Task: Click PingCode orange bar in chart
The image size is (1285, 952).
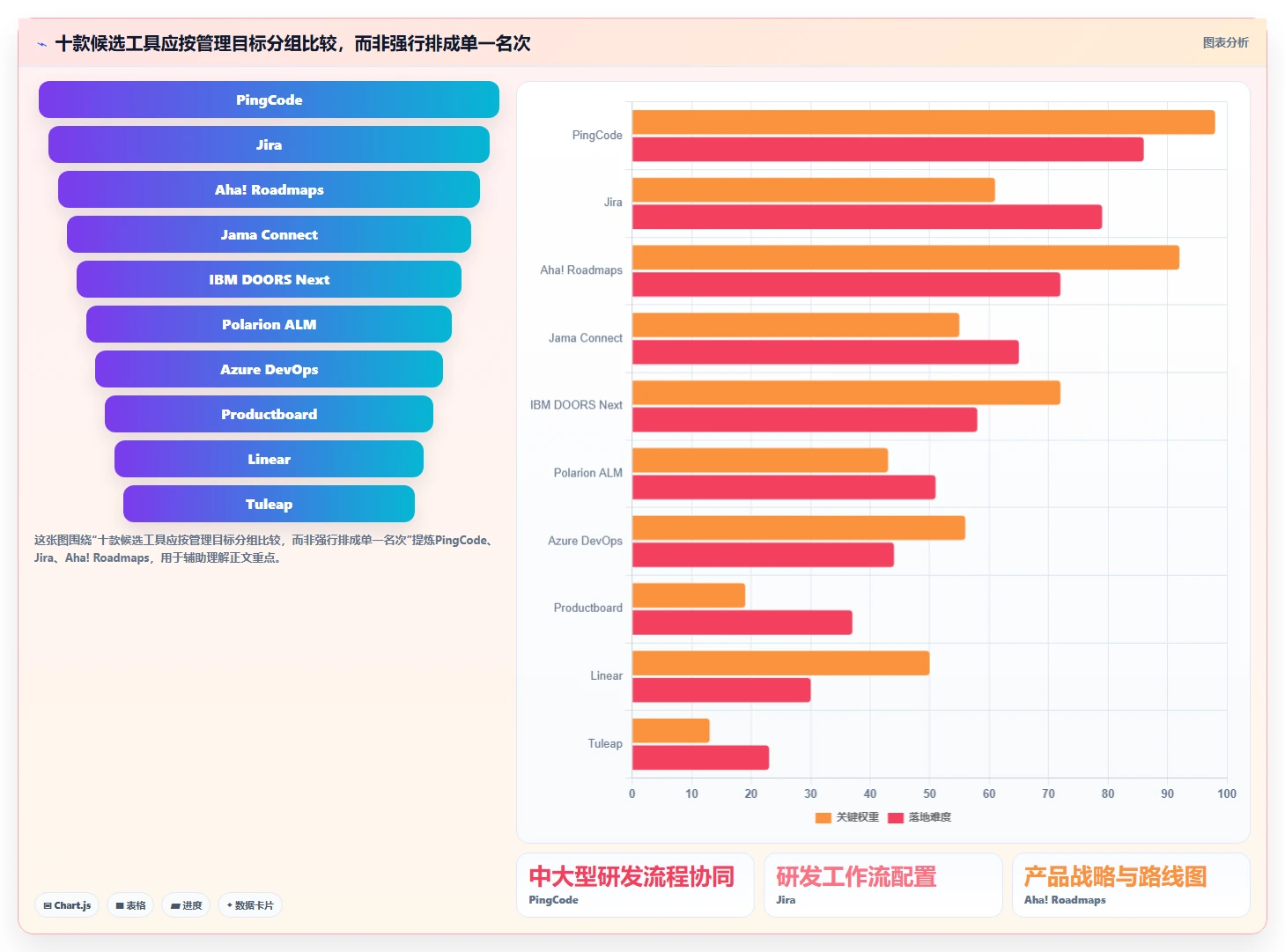Action: (923, 122)
